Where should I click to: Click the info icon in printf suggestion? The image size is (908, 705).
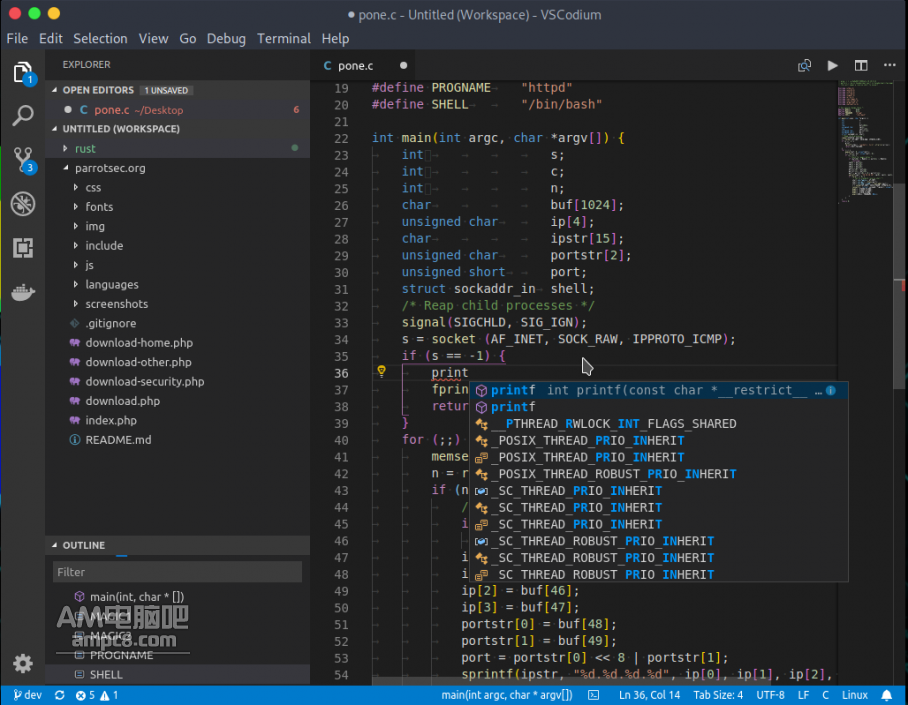831,390
